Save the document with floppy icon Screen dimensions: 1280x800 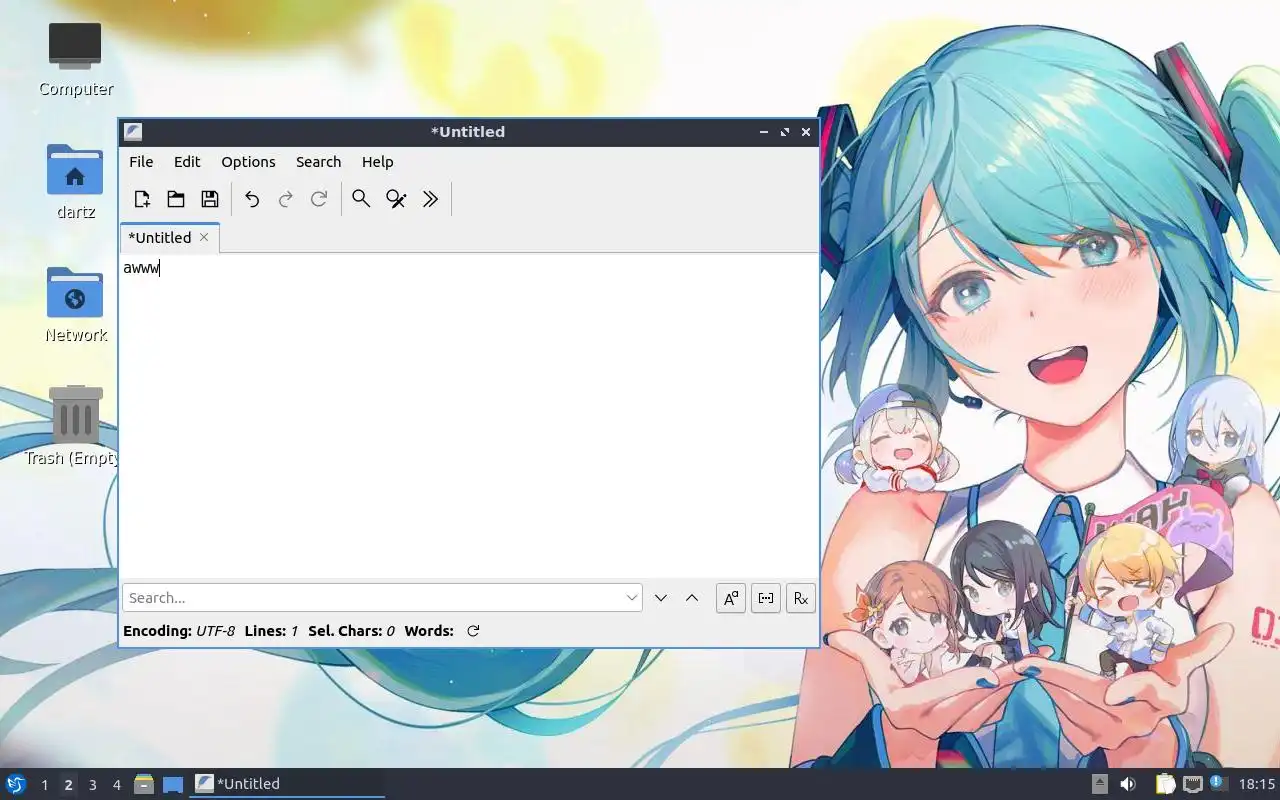pyautogui.click(x=210, y=199)
